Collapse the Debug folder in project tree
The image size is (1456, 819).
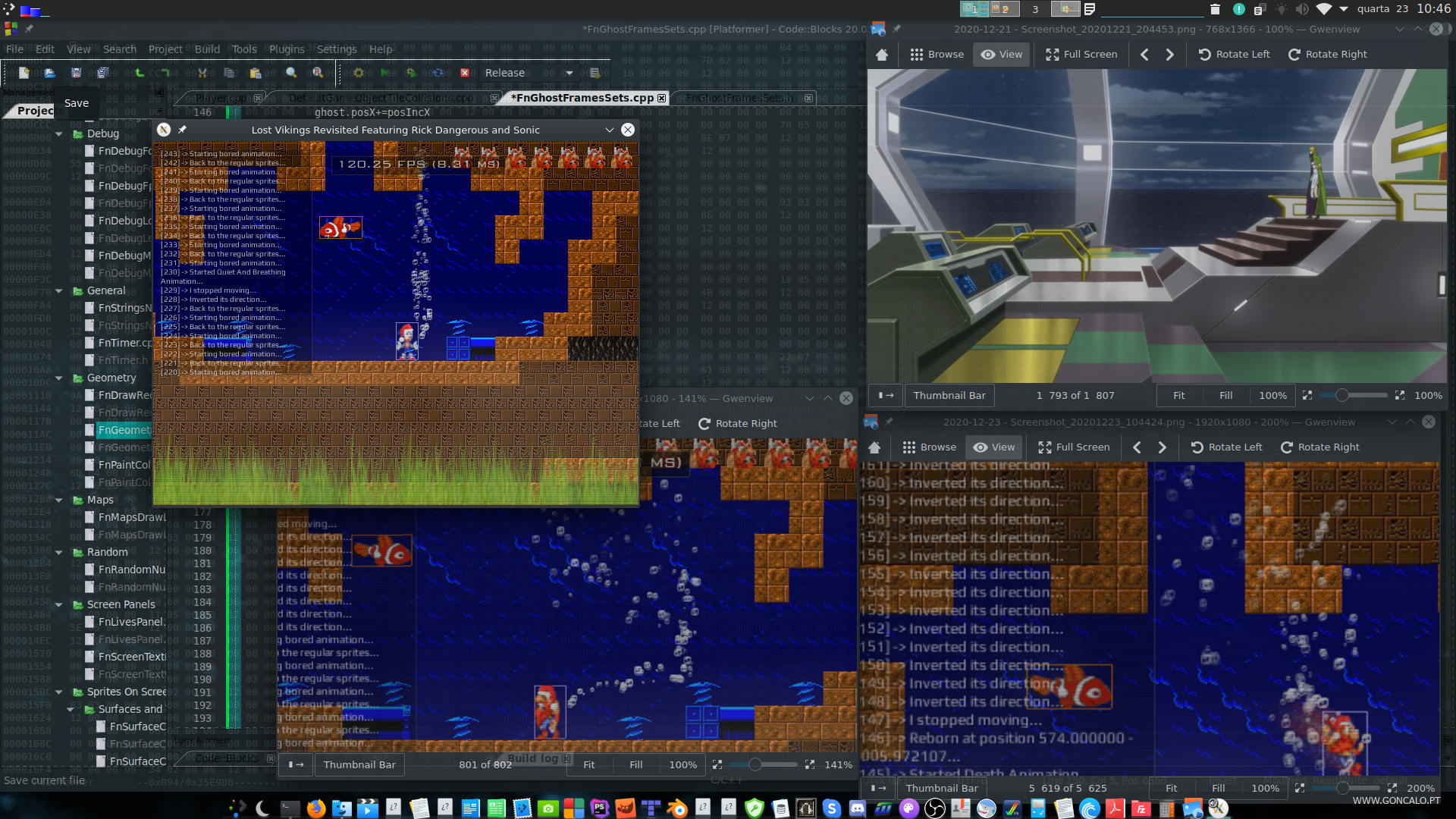pos(59,134)
